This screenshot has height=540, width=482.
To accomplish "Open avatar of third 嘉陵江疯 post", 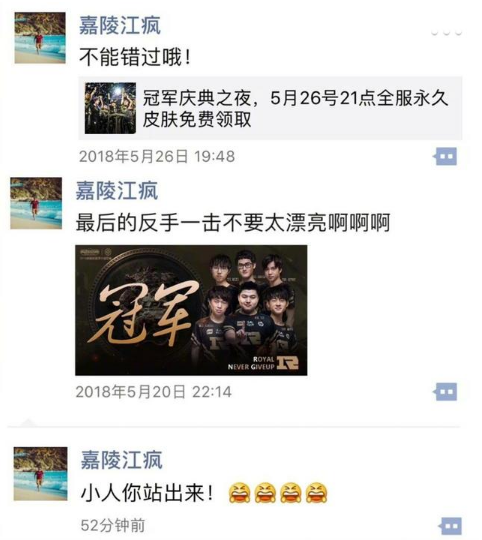I will pyautogui.click(x=41, y=474).
